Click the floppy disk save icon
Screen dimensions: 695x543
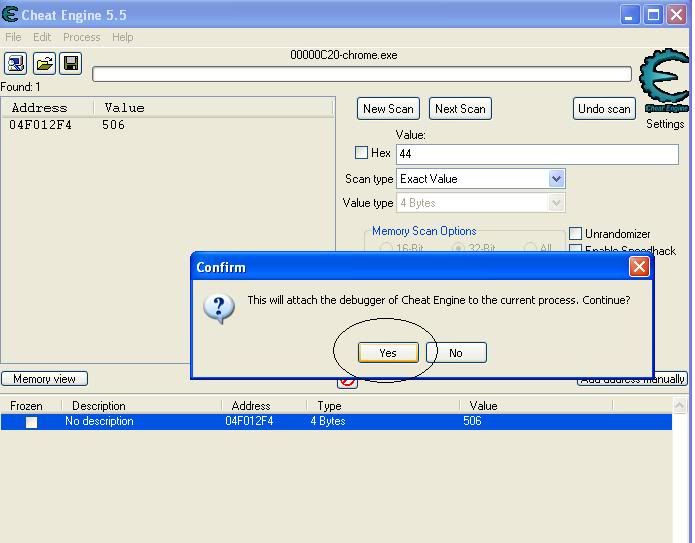tap(71, 63)
